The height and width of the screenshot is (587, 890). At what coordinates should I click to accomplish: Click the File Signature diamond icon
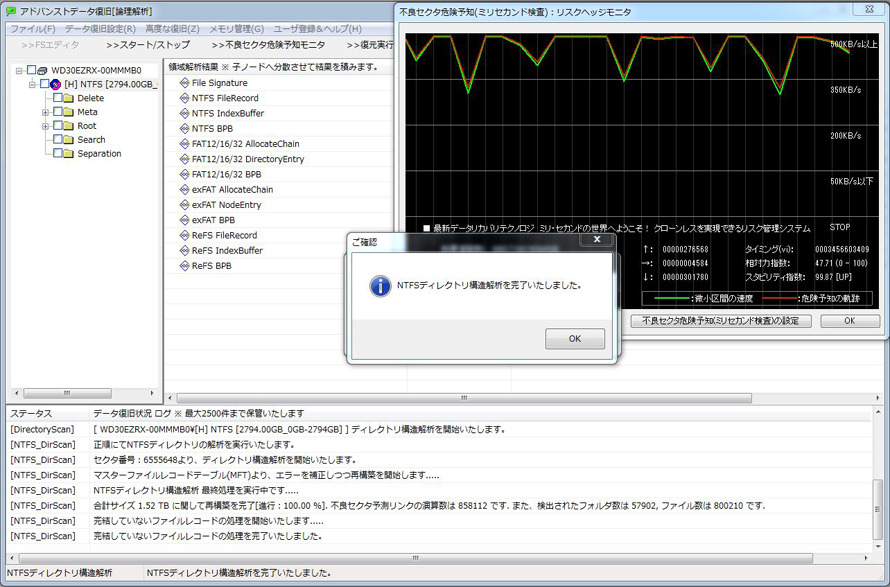pyautogui.click(x=184, y=83)
